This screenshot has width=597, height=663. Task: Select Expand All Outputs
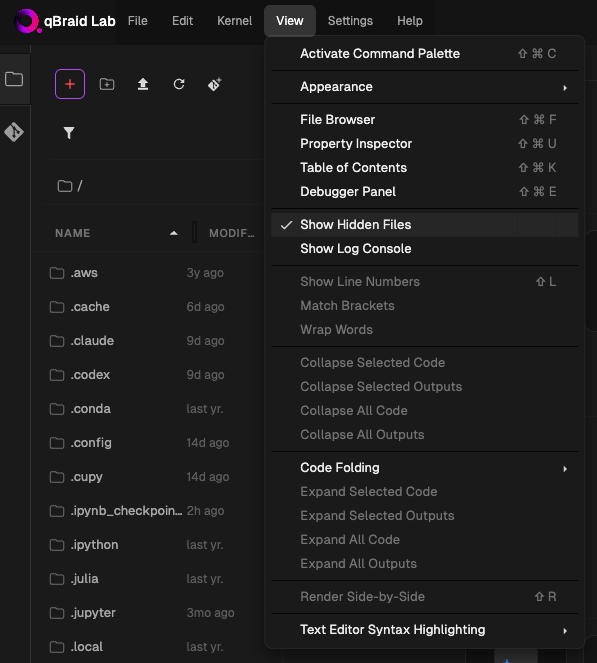pos(424,564)
